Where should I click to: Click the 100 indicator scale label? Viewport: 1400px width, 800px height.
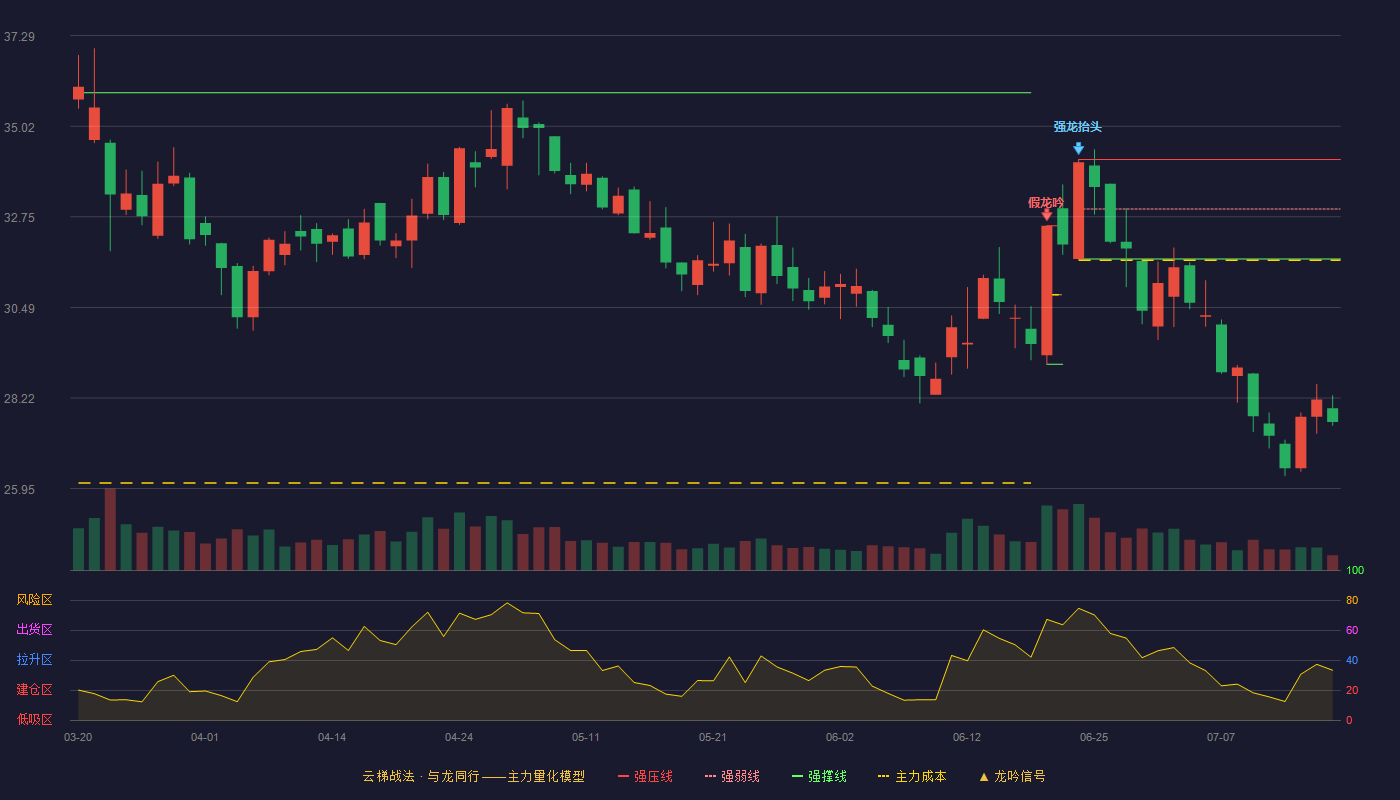coord(1355,571)
